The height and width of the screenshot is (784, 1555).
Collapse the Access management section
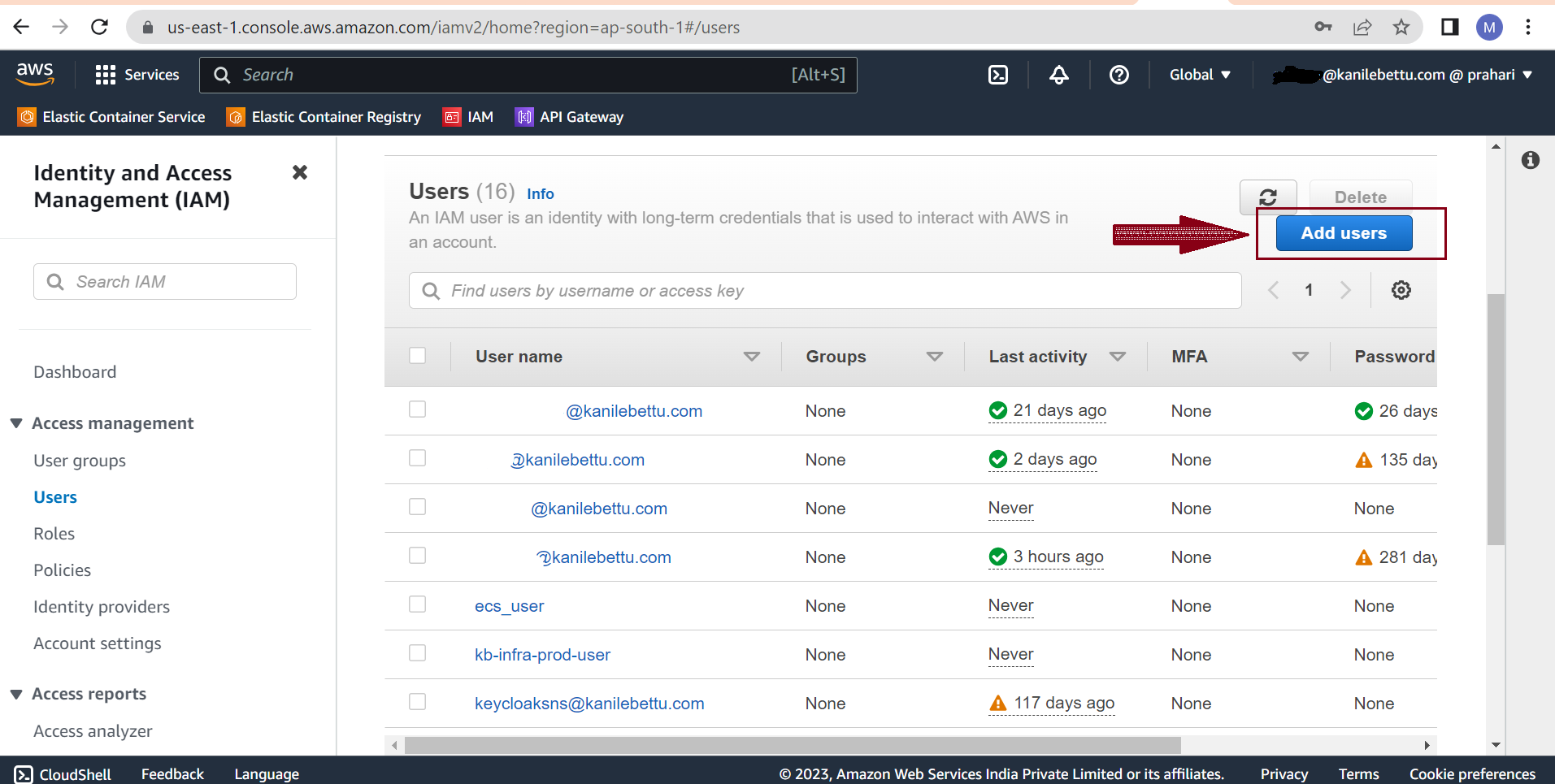pyautogui.click(x=16, y=423)
